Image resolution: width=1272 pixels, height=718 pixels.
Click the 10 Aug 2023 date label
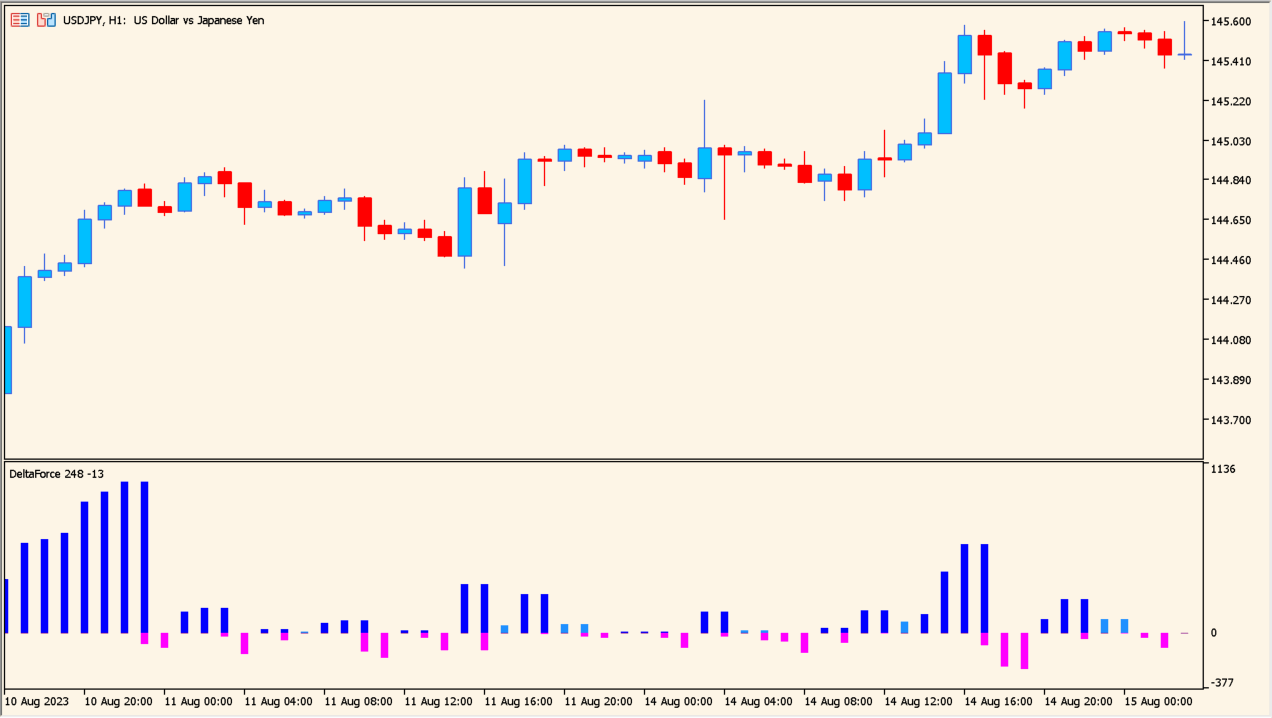(x=37, y=702)
